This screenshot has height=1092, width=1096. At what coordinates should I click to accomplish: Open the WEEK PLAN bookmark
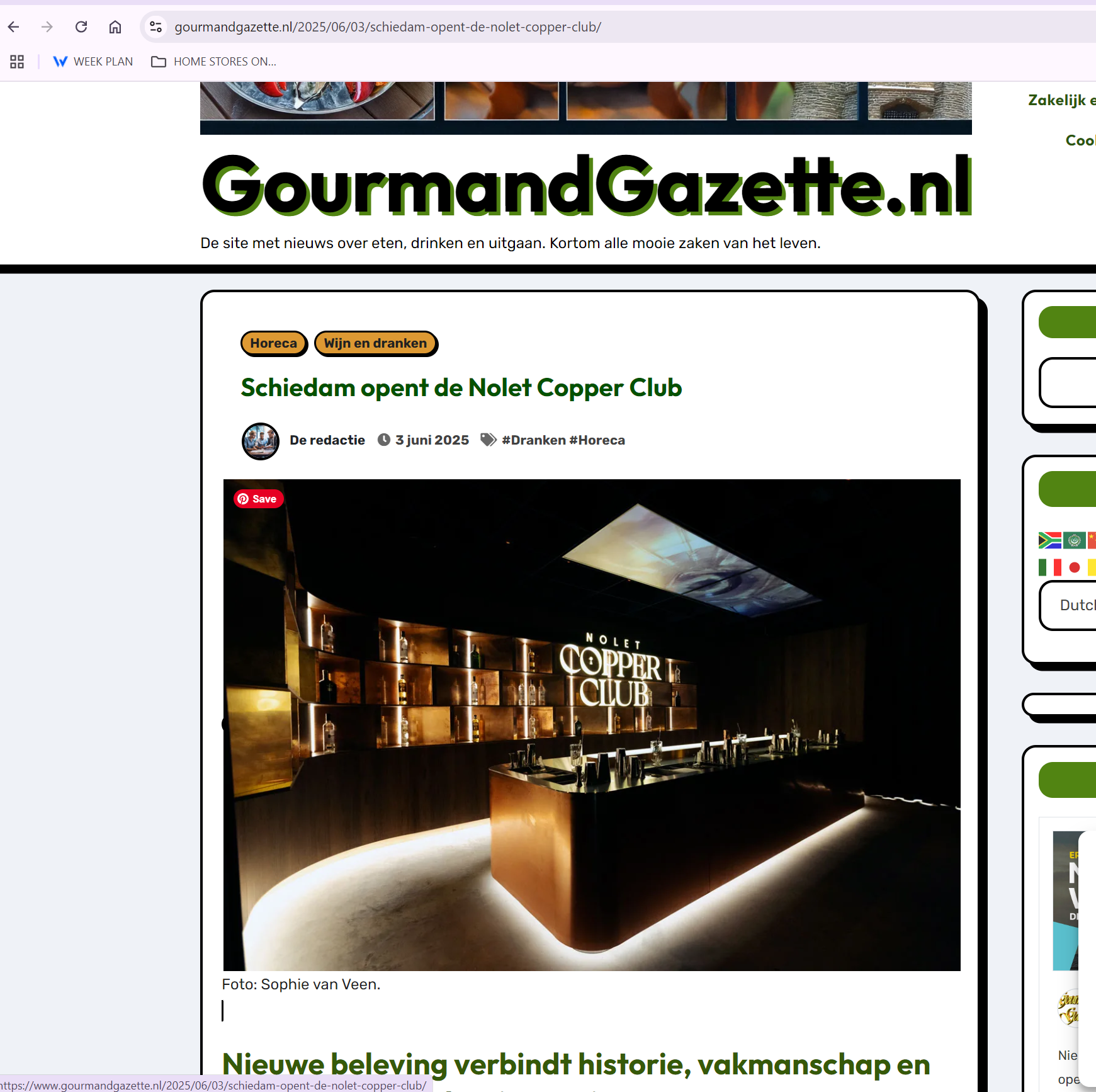click(x=93, y=62)
